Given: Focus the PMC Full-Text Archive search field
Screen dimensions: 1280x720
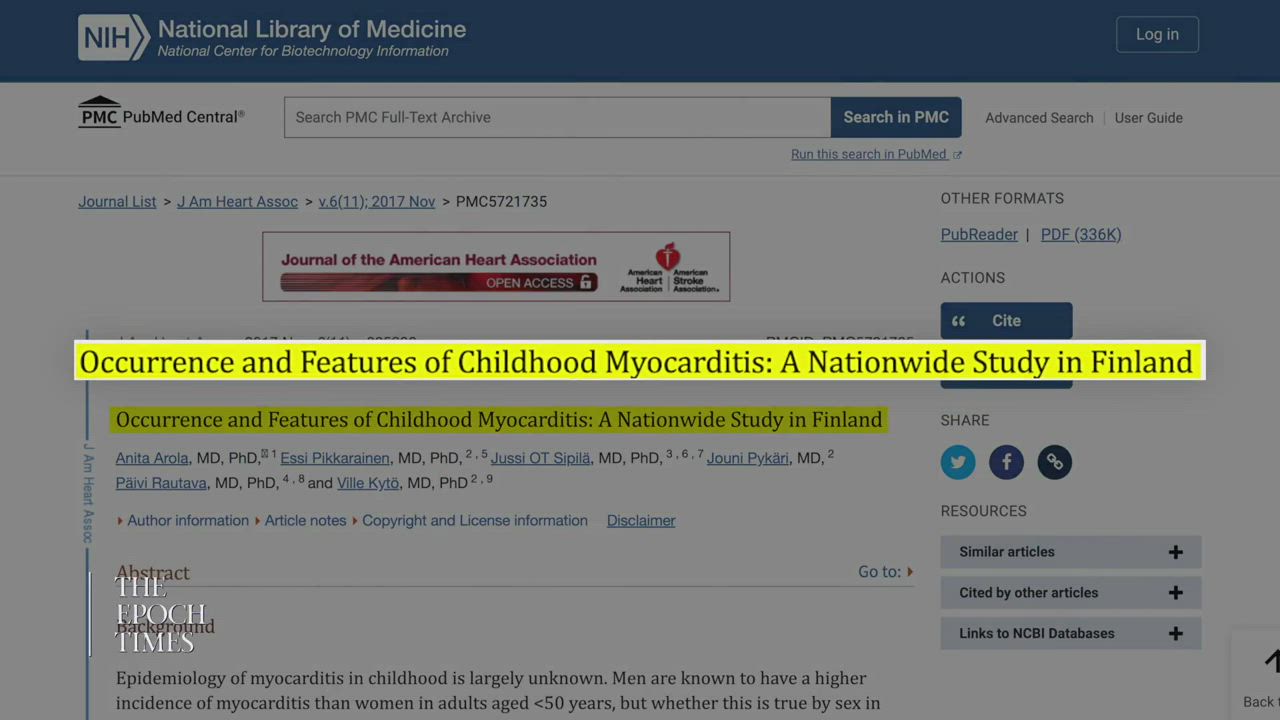Looking at the screenshot, I should point(557,118).
